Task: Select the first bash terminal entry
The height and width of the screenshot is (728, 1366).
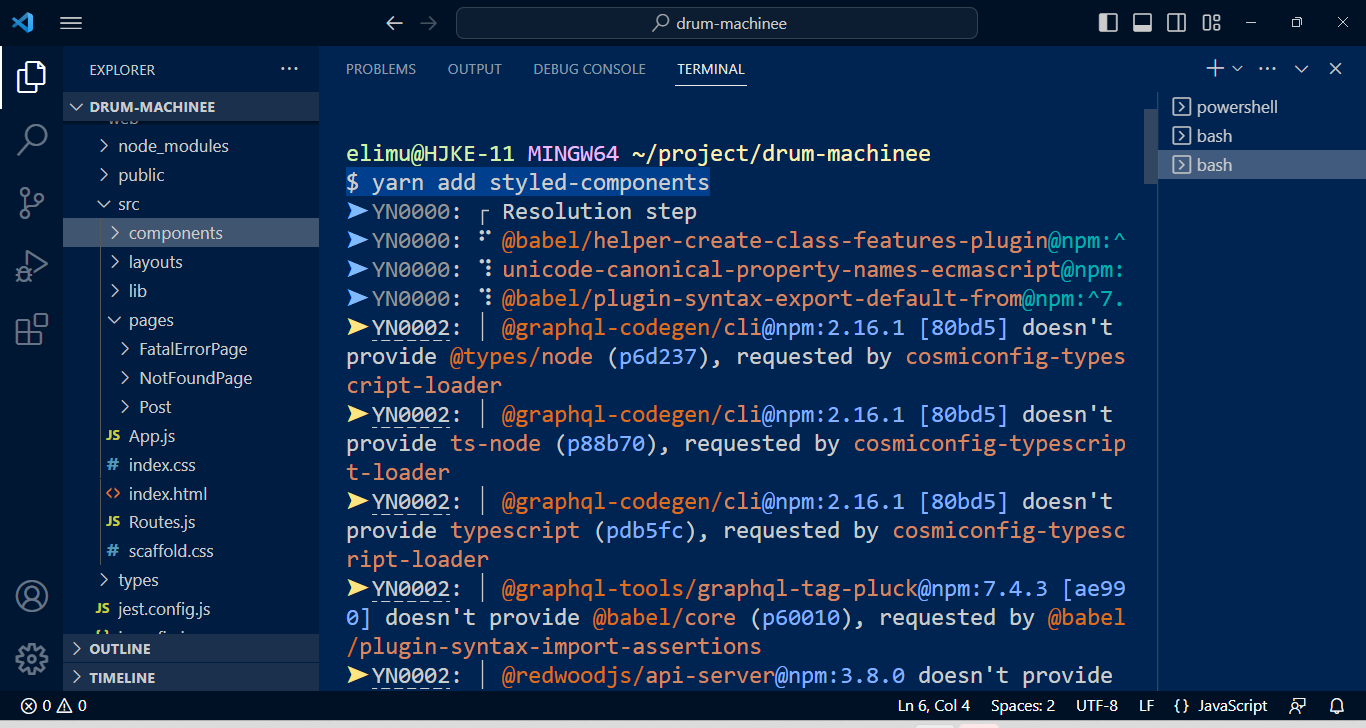Action: coord(1262,136)
